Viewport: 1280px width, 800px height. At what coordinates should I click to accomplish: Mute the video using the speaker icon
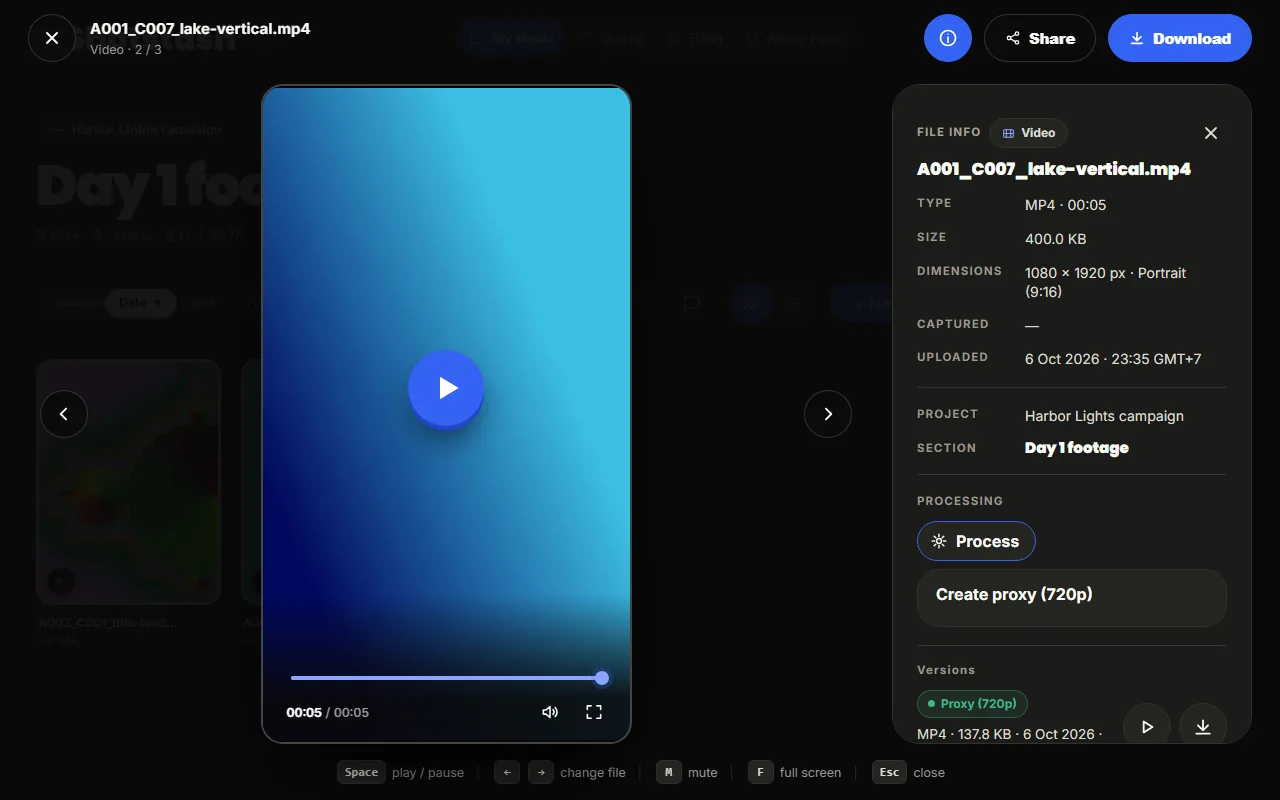[550, 712]
